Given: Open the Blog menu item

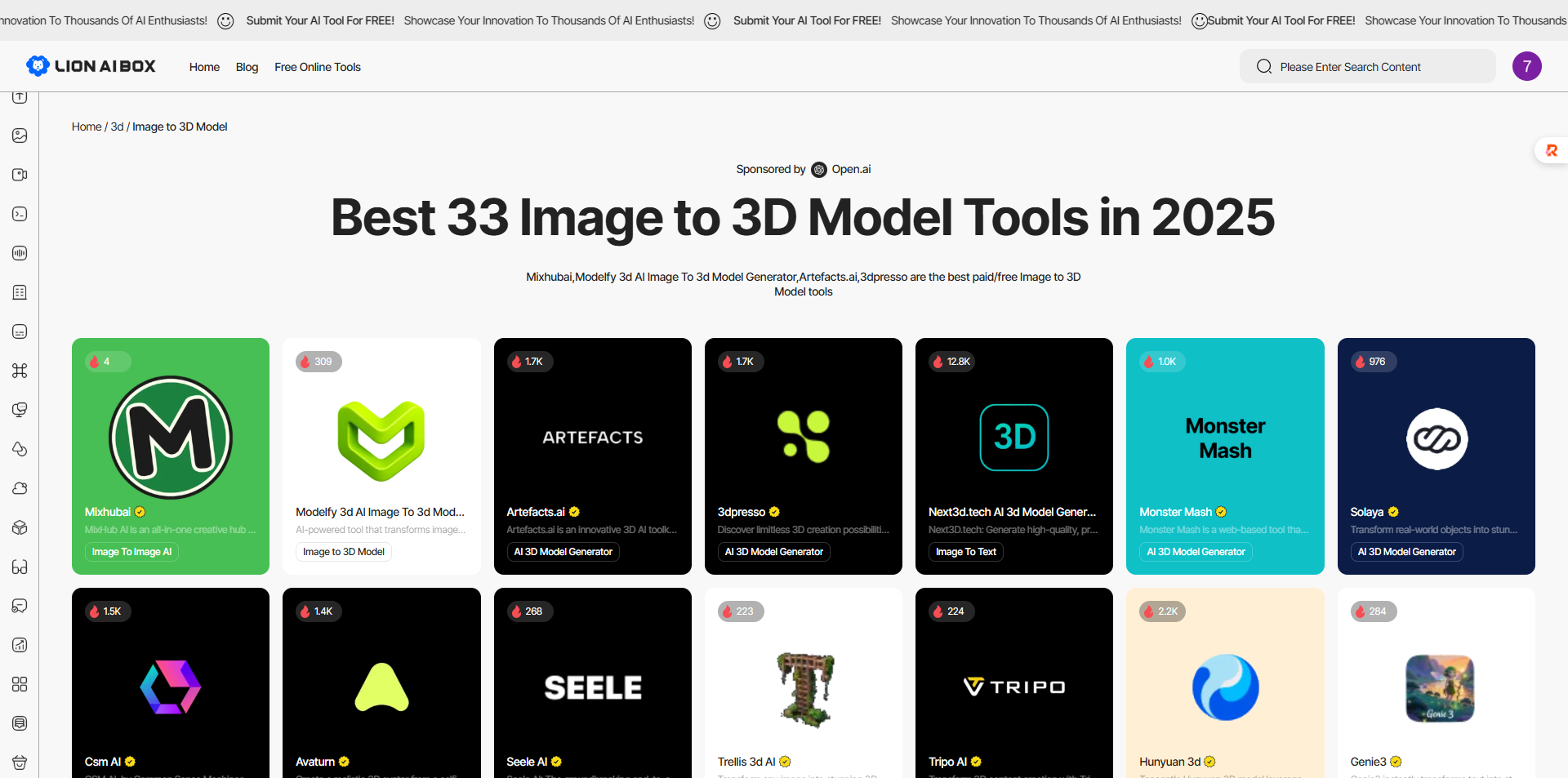Looking at the screenshot, I should point(247,67).
